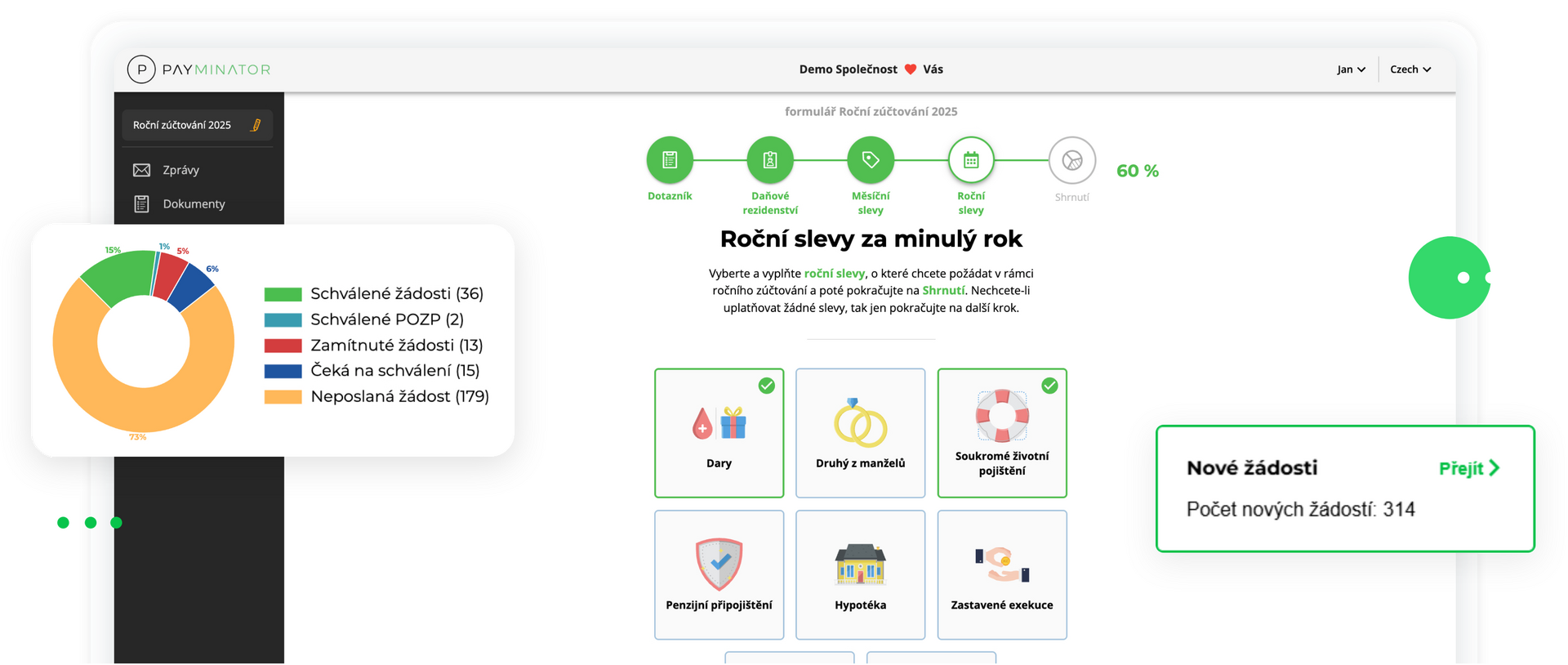Image resolution: width=1568 pixels, height=665 pixels.
Task: Click the Nové žádosti heading
Action: 1252,468
